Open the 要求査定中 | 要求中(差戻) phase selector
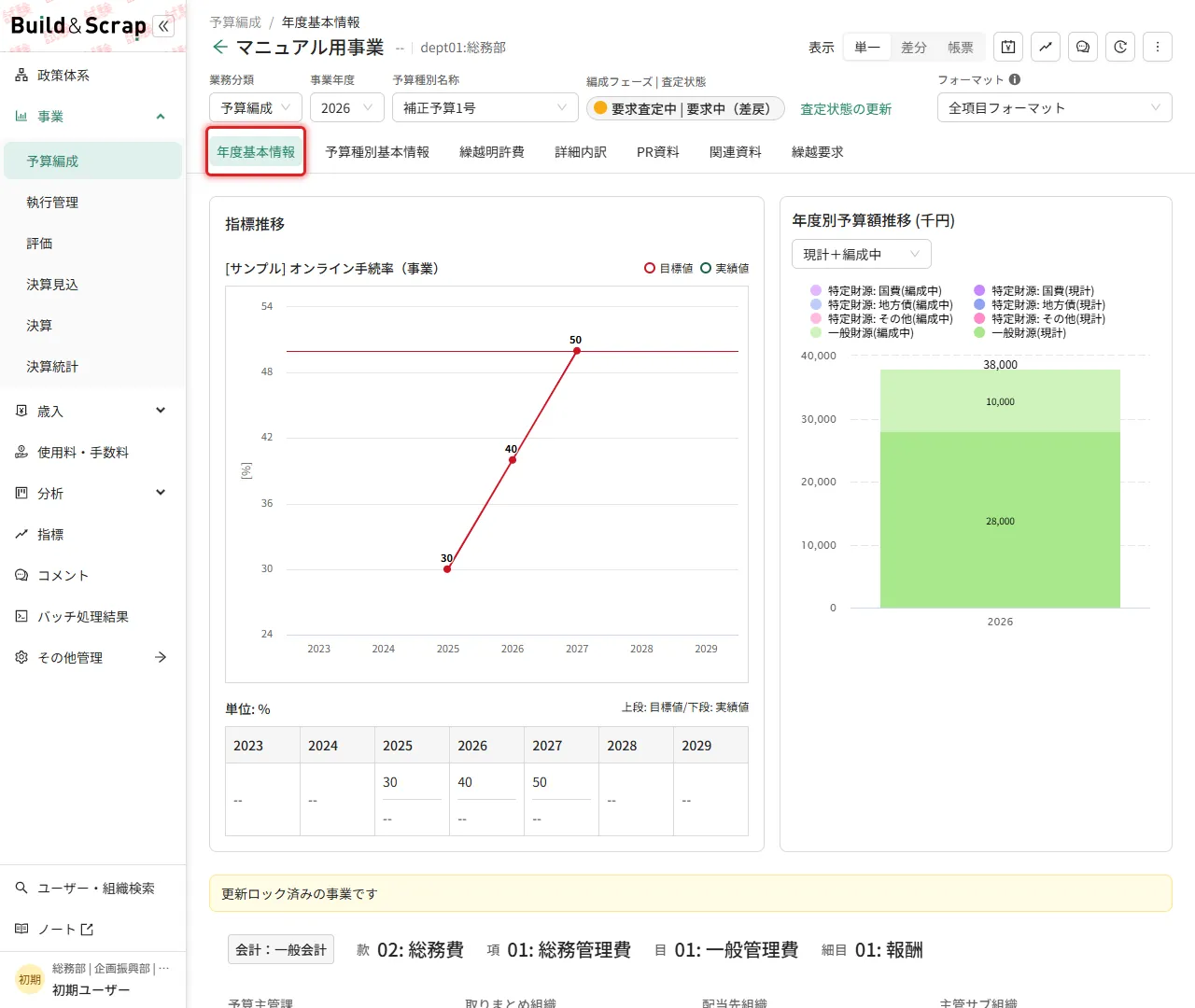This screenshot has width=1195, height=1008. pyautogui.click(x=685, y=109)
